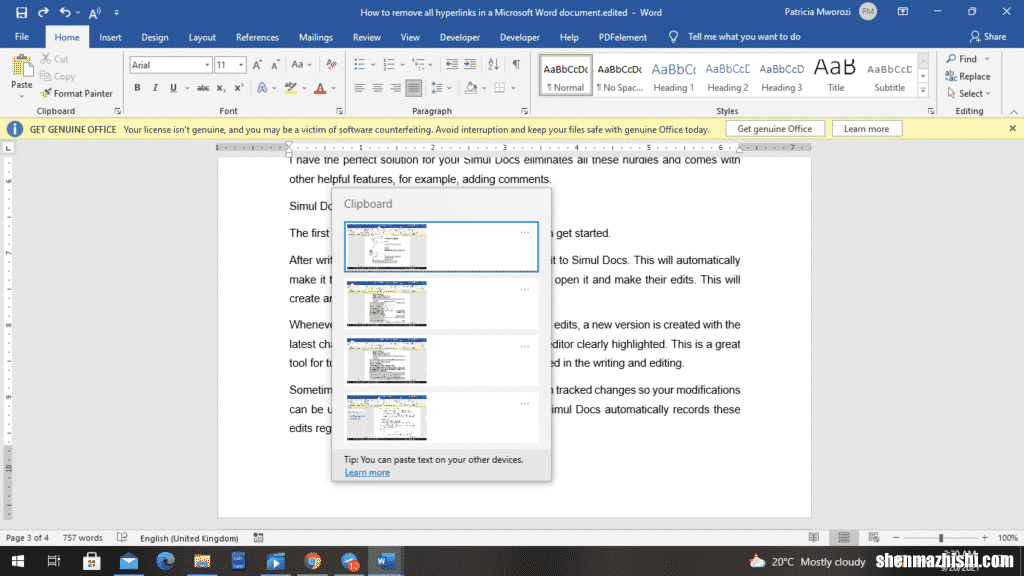Toggle italic formatting
The image size is (1024, 576).
coord(155,88)
